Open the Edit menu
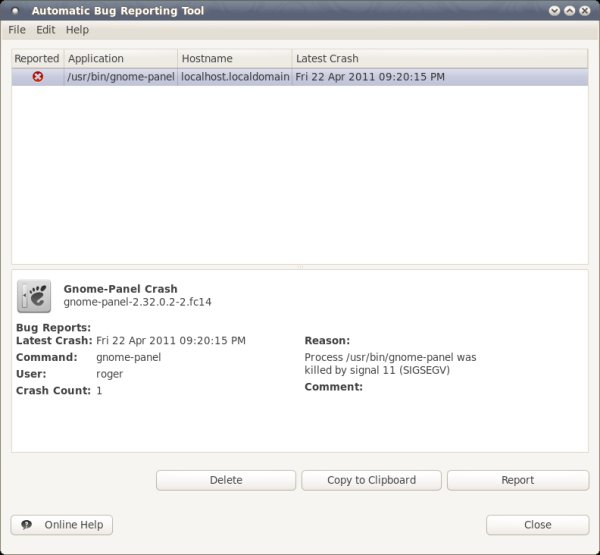This screenshot has width=600, height=555. (x=46, y=30)
